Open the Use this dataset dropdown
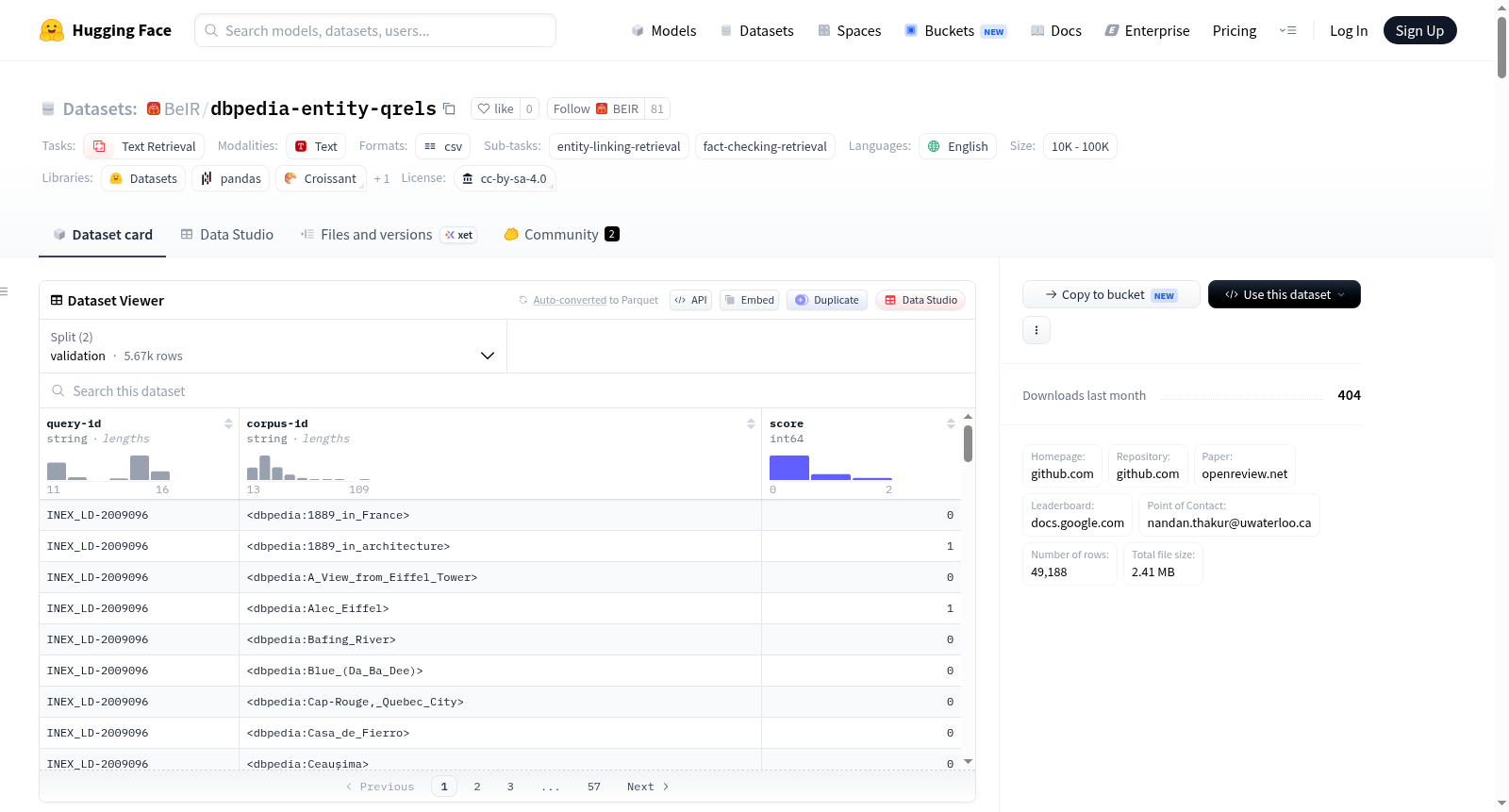Image resolution: width=1509 pixels, height=812 pixels. pyautogui.click(x=1284, y=294)
